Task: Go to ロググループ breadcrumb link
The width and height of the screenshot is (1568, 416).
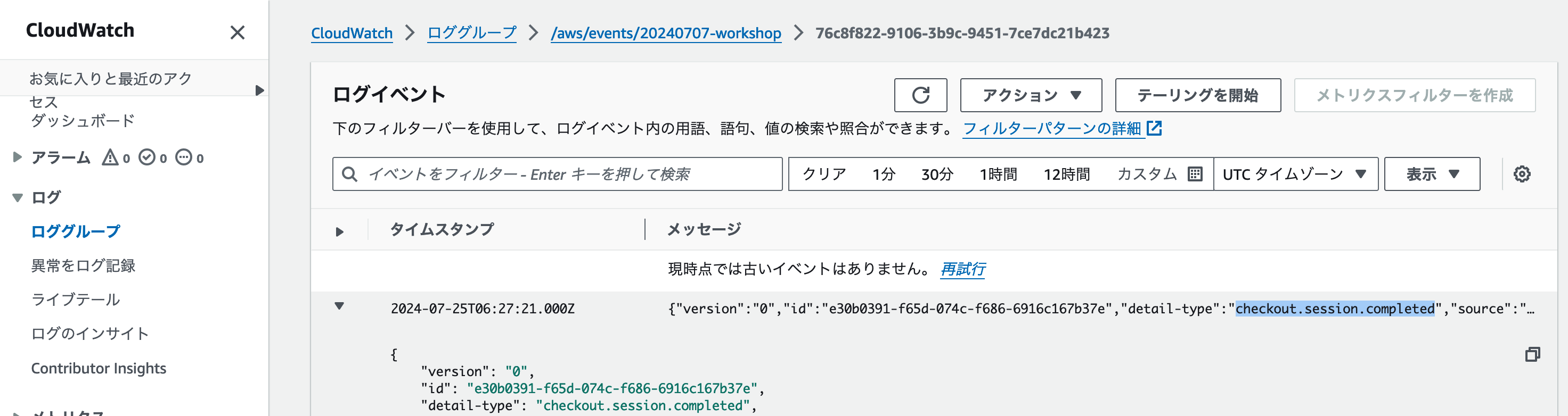Action: 472,33
